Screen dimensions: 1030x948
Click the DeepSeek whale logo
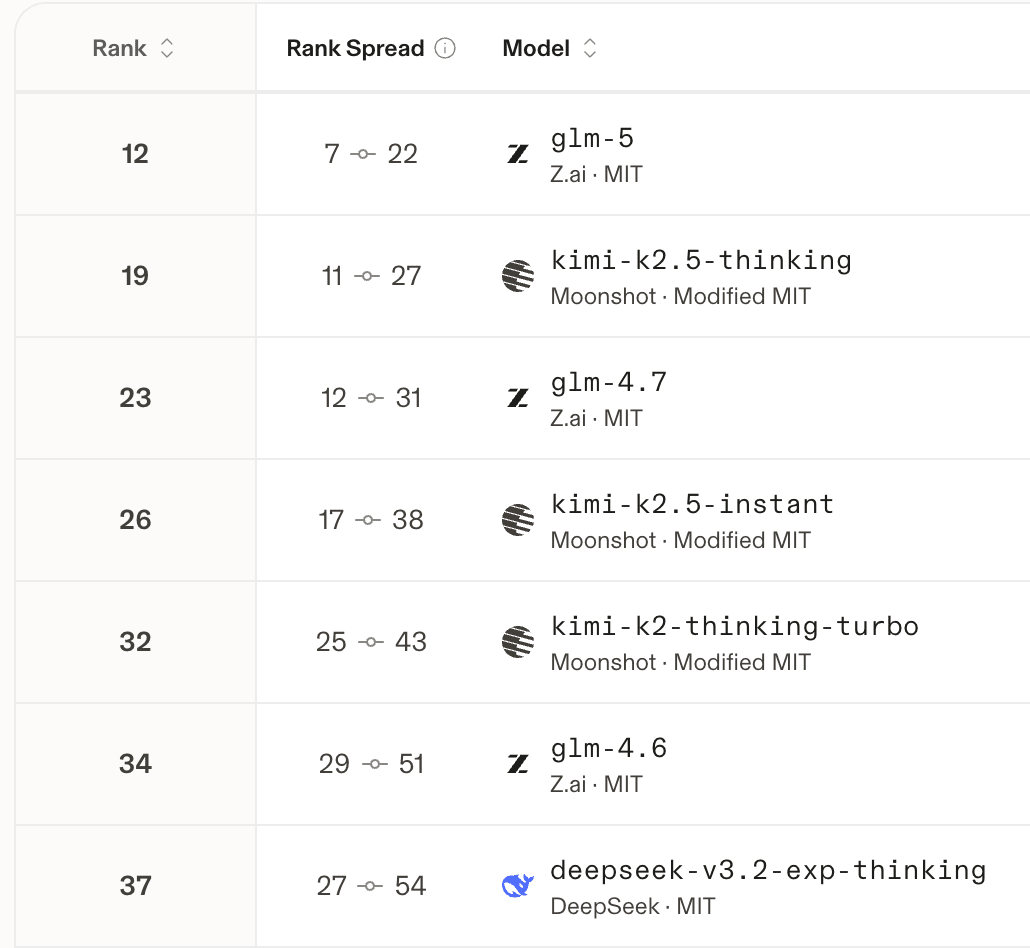tap(518, 886)
